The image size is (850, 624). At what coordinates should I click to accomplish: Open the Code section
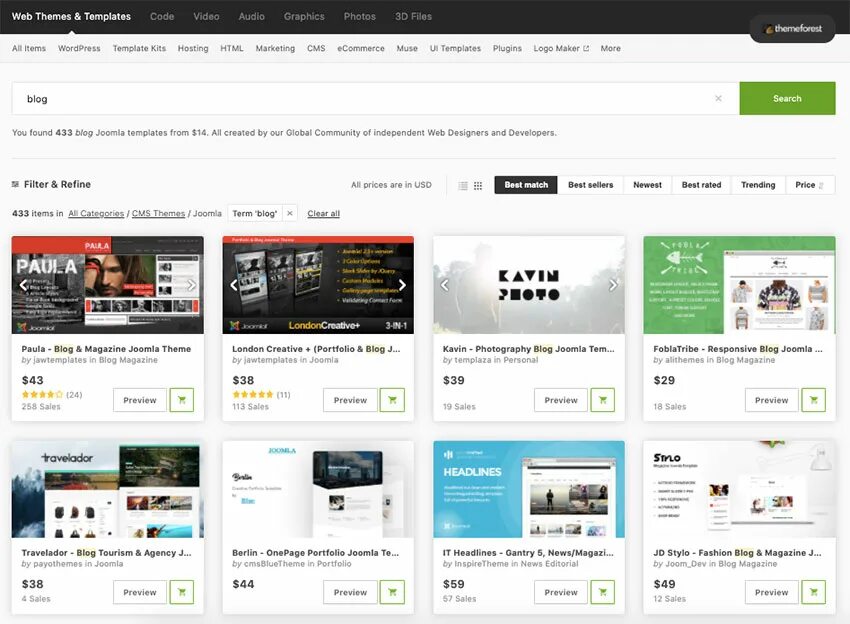point(162,16)
